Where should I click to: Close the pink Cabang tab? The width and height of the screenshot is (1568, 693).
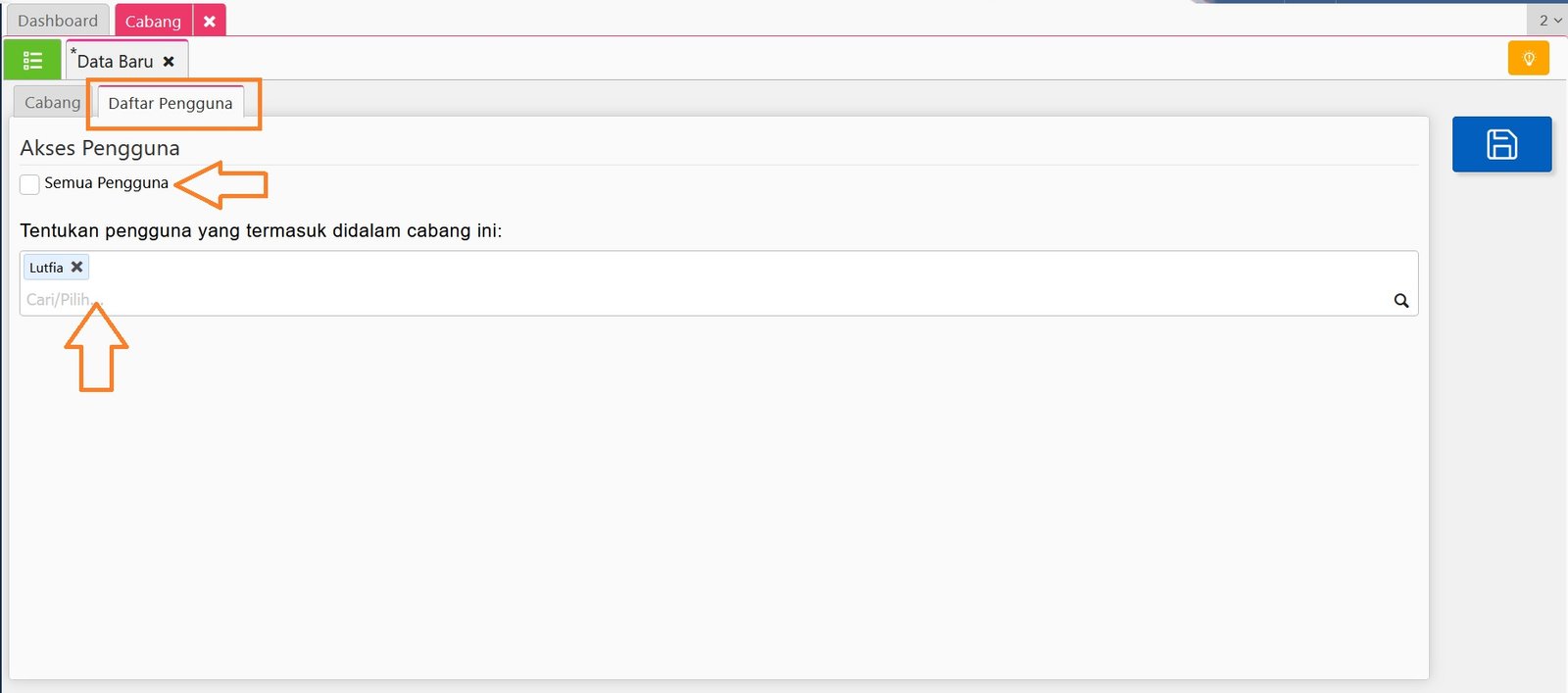tap(210, 21)
